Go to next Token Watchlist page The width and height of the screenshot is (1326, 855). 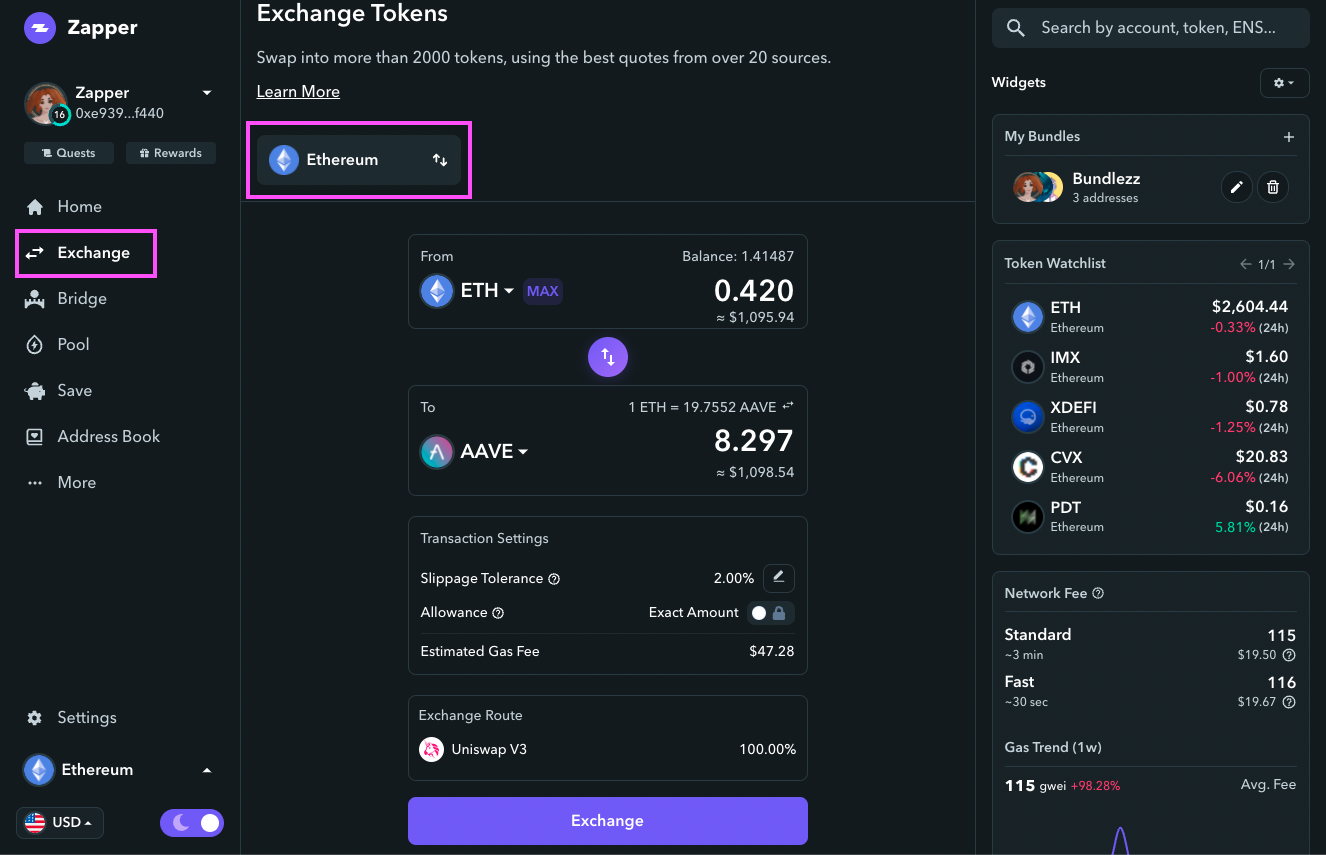1290,264
